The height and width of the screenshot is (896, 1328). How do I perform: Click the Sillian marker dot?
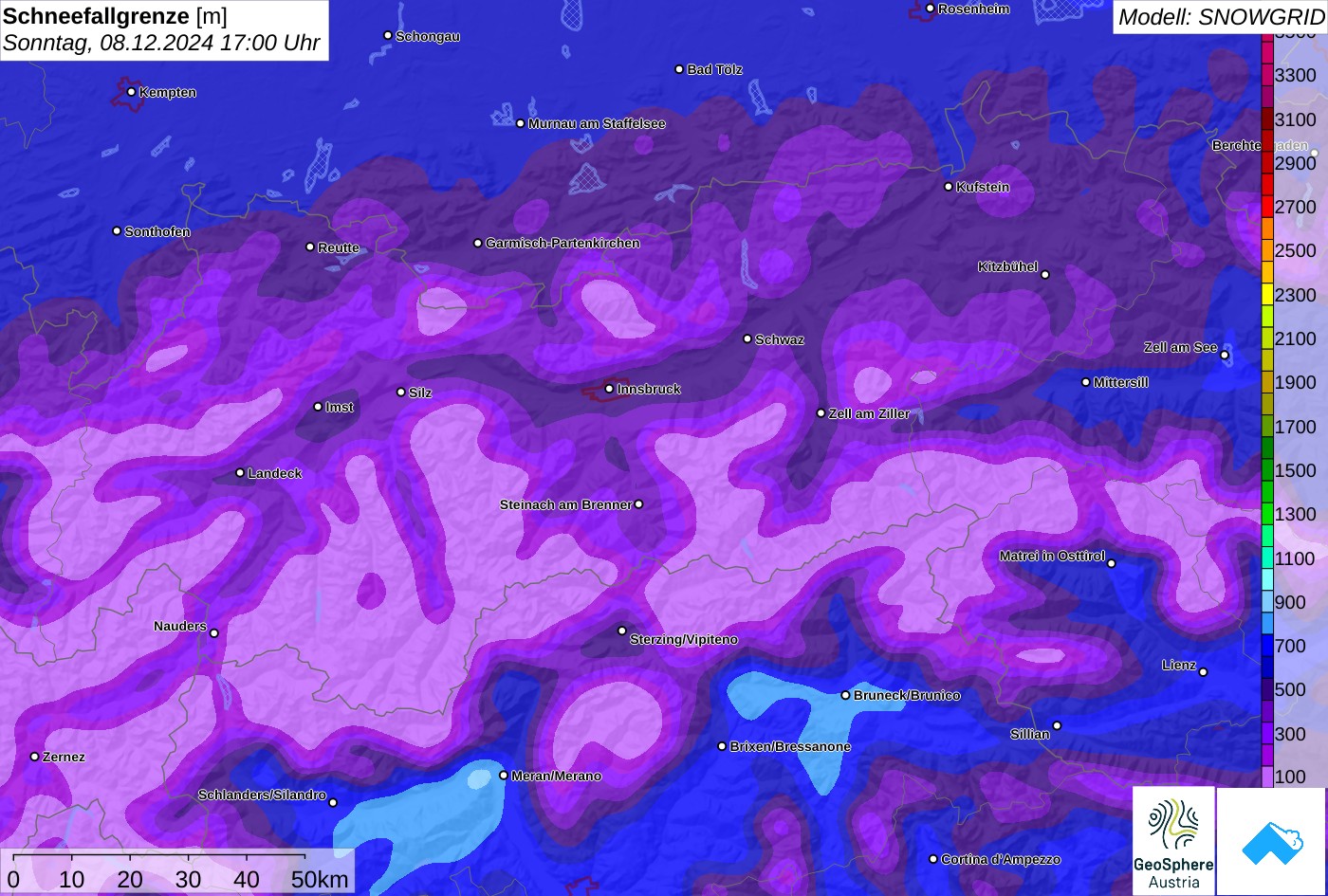(x=1057, y=726)
